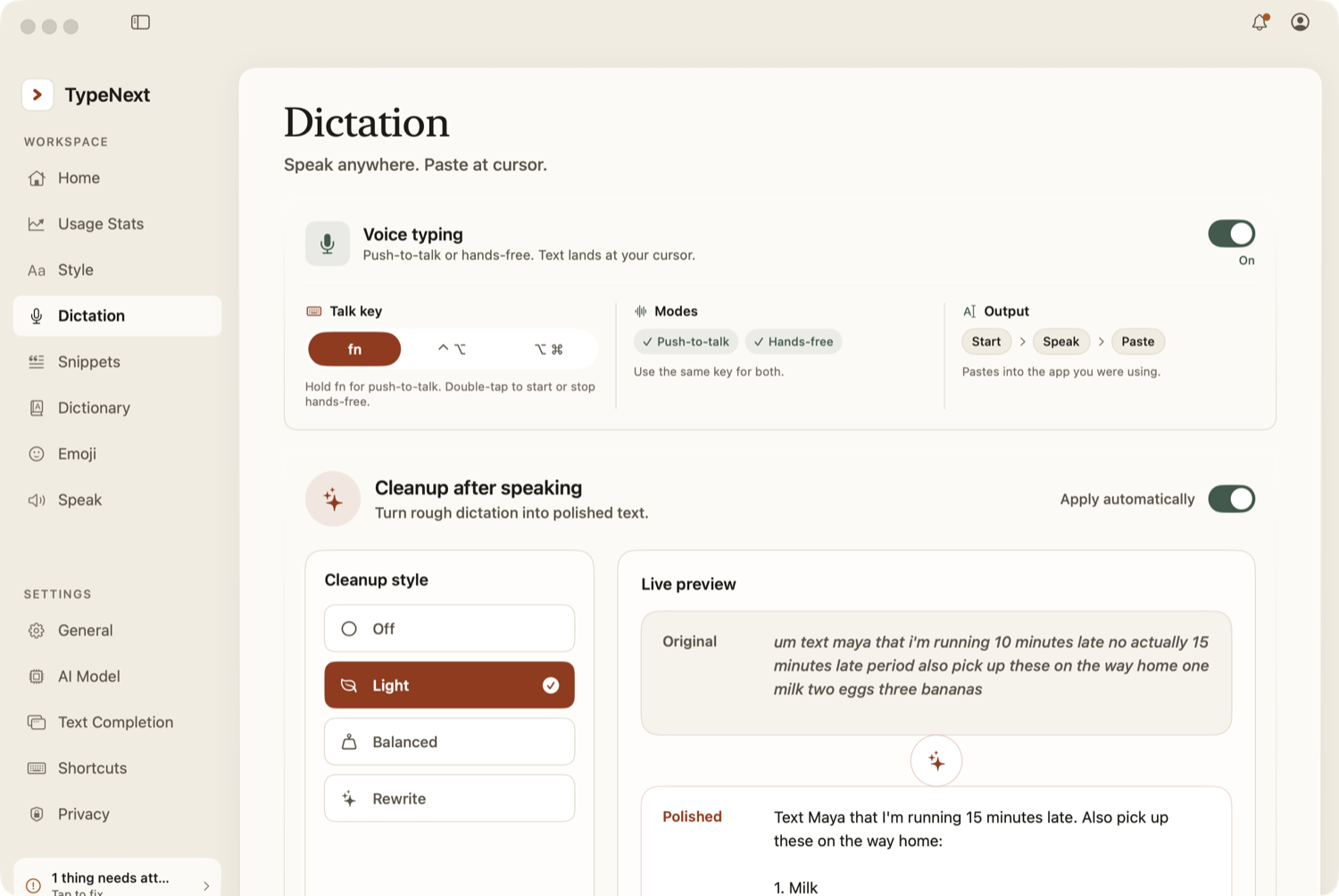The width and height of the screenshot is (1339, 896).
Task: Click the Voice typing microphone tile
Action: tap(328, 244)
